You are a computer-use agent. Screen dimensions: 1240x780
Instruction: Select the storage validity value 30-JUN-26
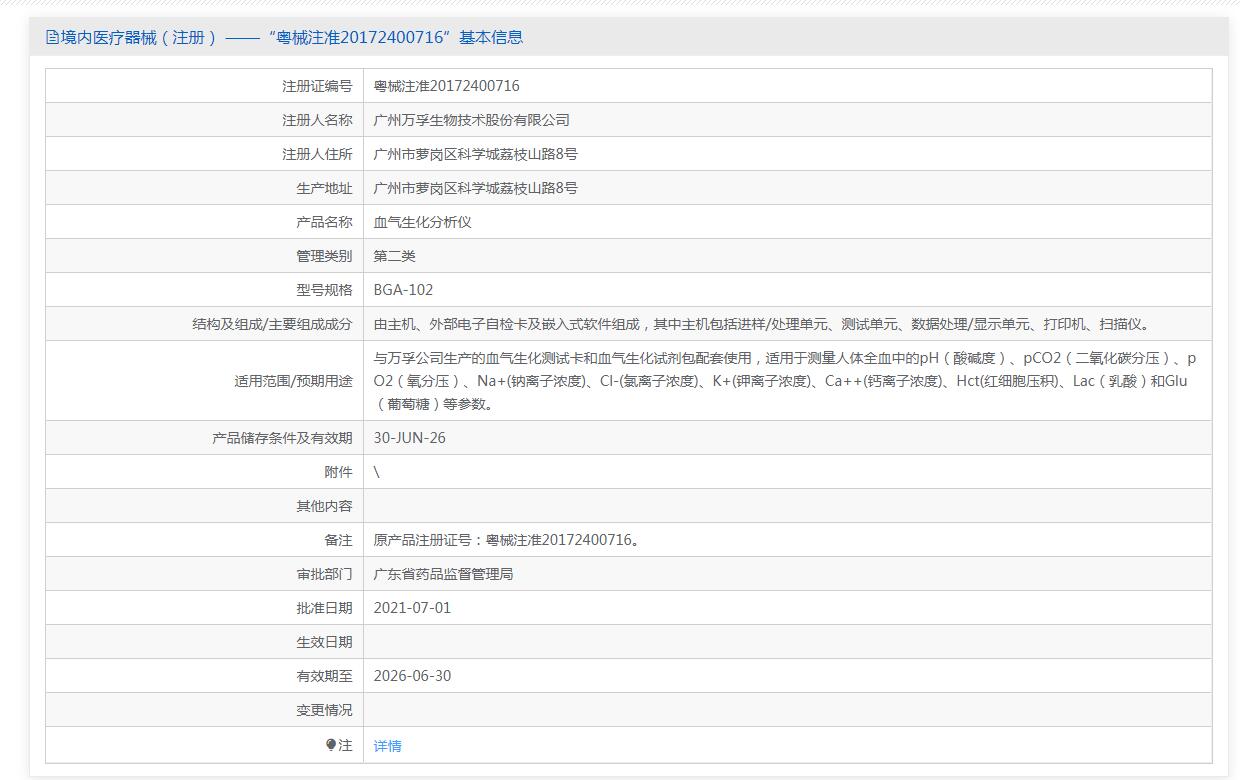click(x=409, y=438)
